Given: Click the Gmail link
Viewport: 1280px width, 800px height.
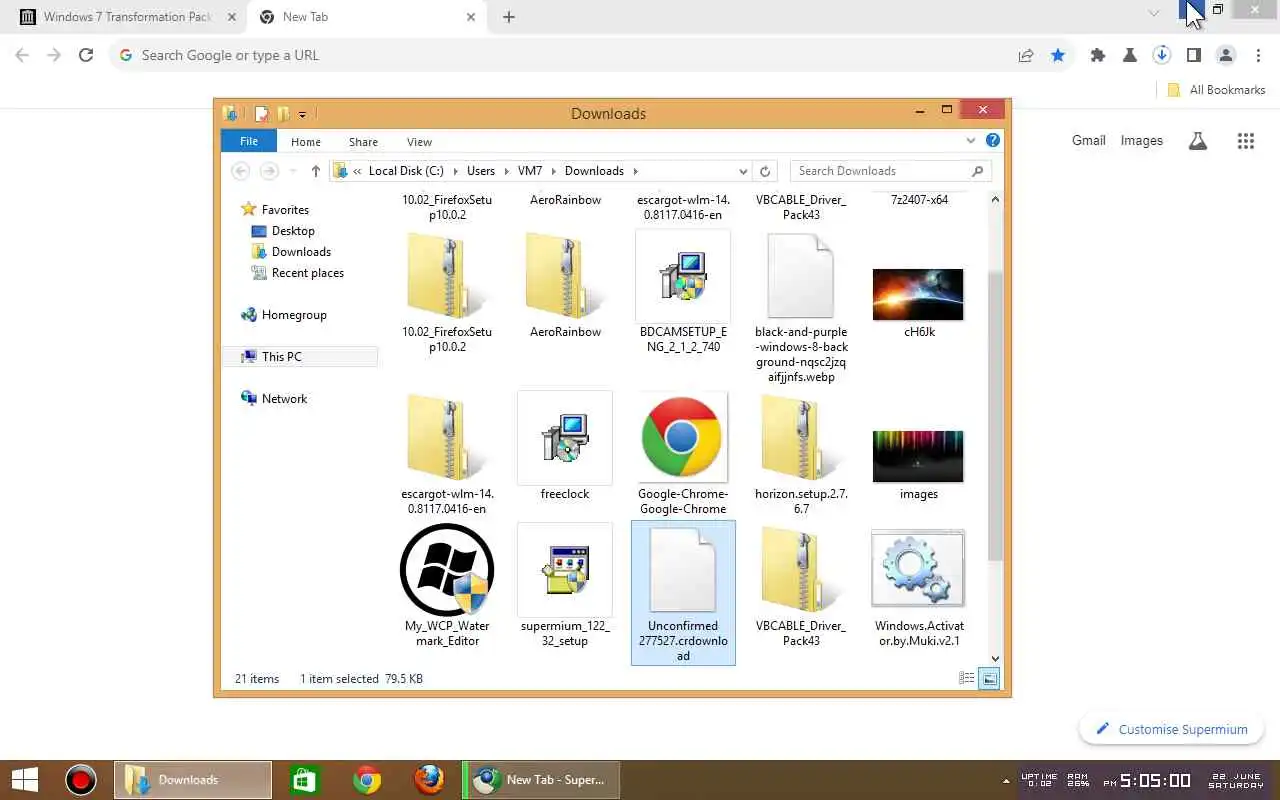Looking at the screenshot, I should 1089,141.
